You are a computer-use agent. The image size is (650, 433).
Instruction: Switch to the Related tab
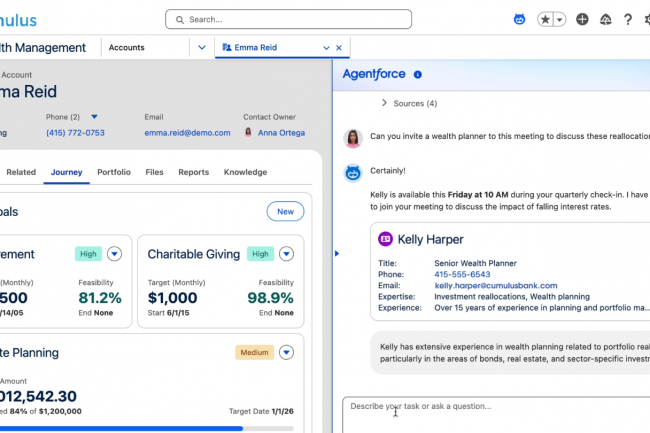(21, 172)
